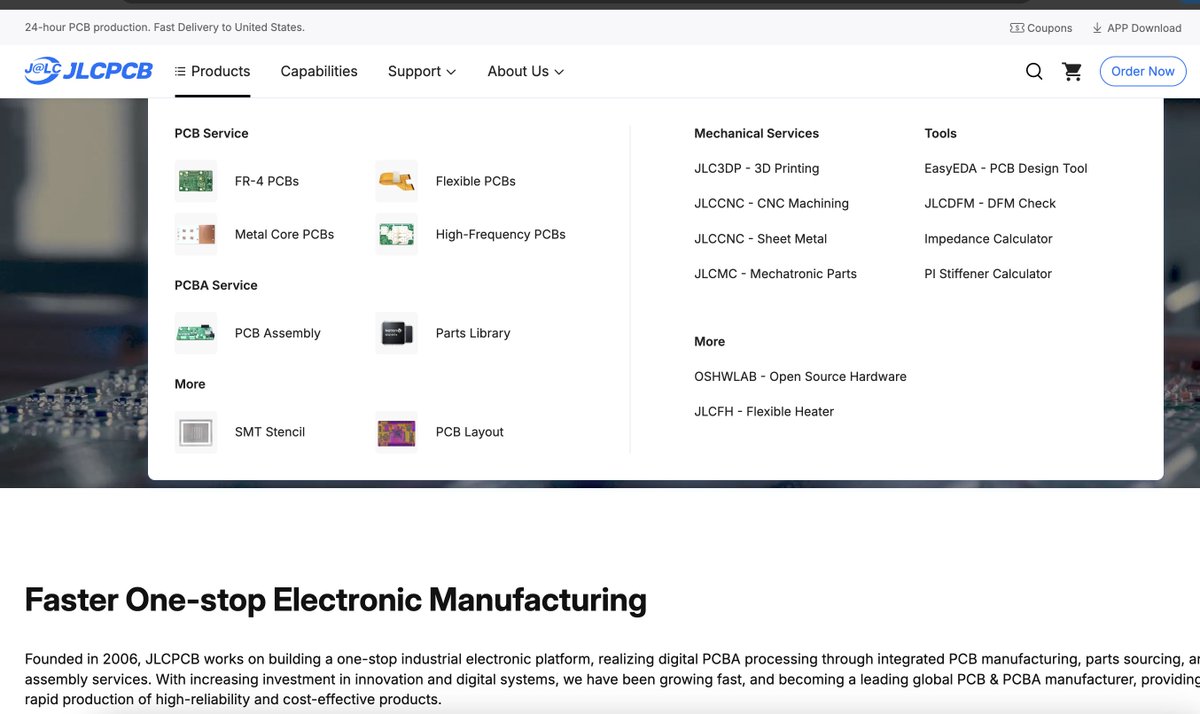Image resolution: width=1200 pixels, height=714 pixels.
Task: Click the High-Frequency PCBs thumbnail
Action: 396,234
